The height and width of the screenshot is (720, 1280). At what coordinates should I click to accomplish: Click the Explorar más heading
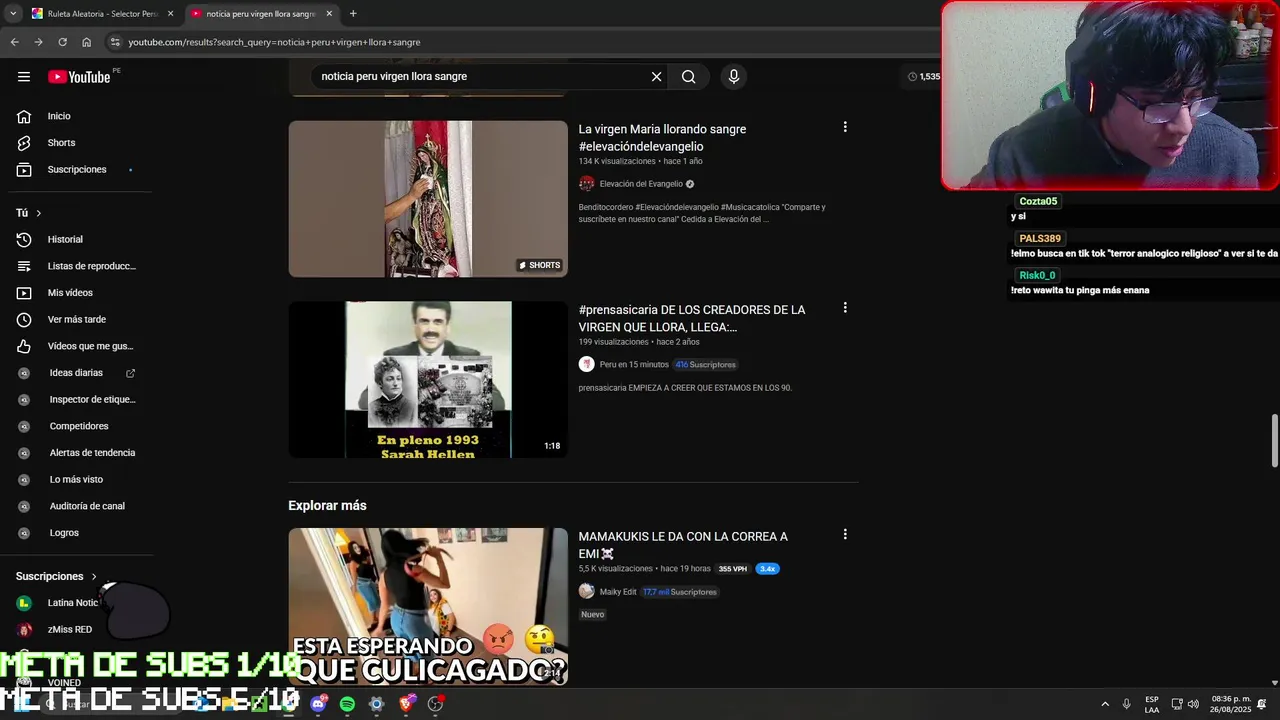(327, 506)
